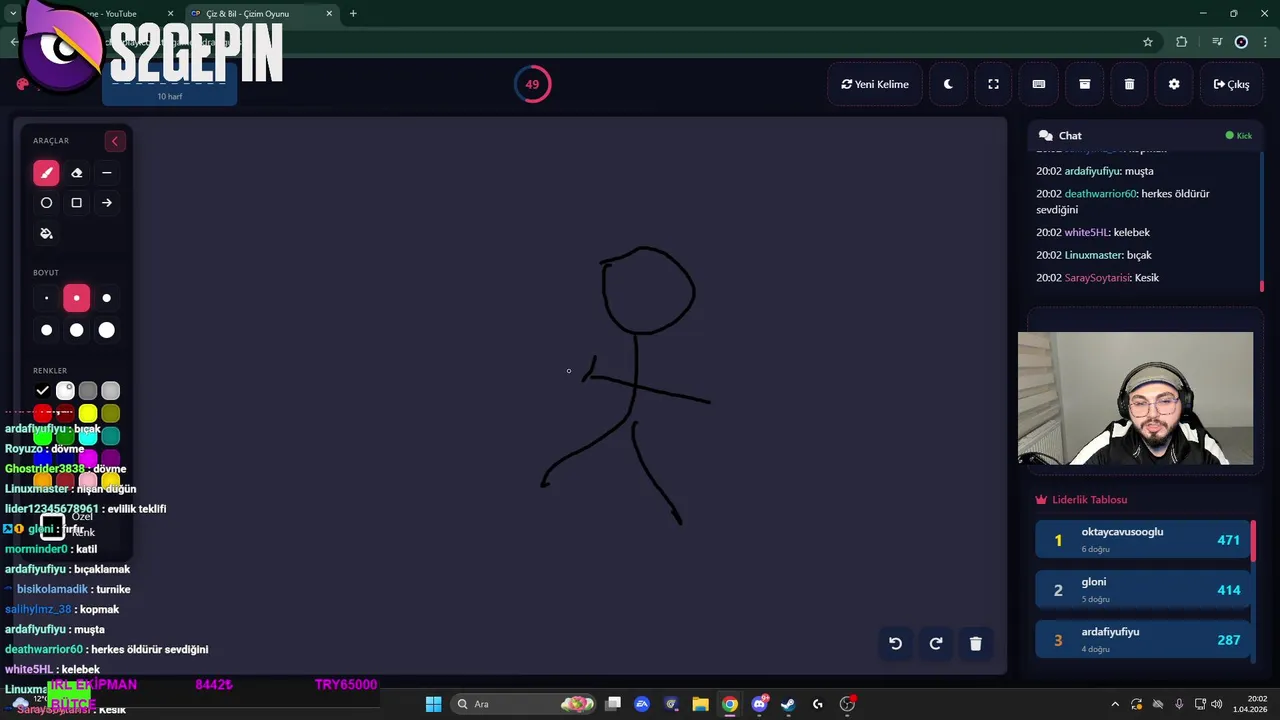This screenshot has height=720, width=1280.
Task: Click gloni leaderboard entry
Action: (1143, 590)
